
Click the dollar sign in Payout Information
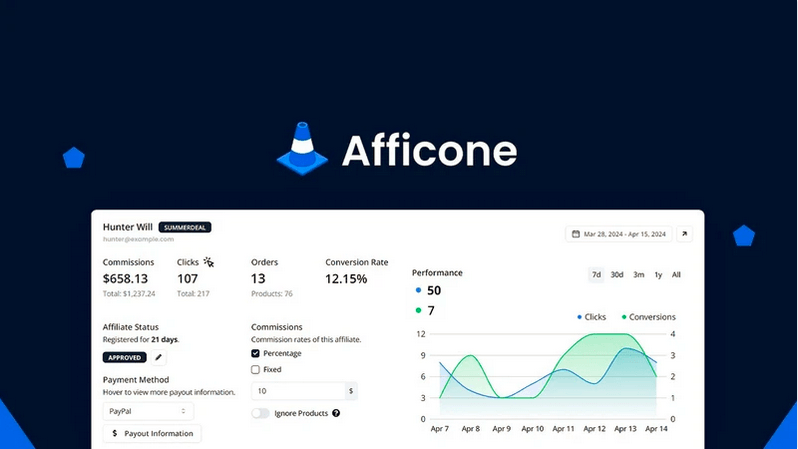coord(115,433)
